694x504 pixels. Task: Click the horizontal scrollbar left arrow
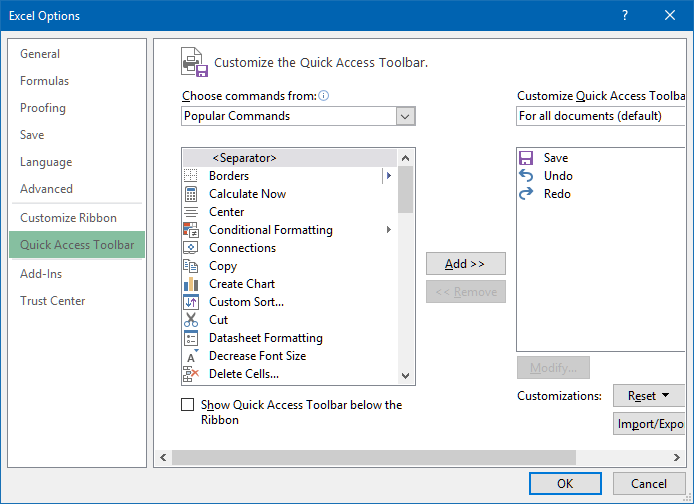[163, 458]
